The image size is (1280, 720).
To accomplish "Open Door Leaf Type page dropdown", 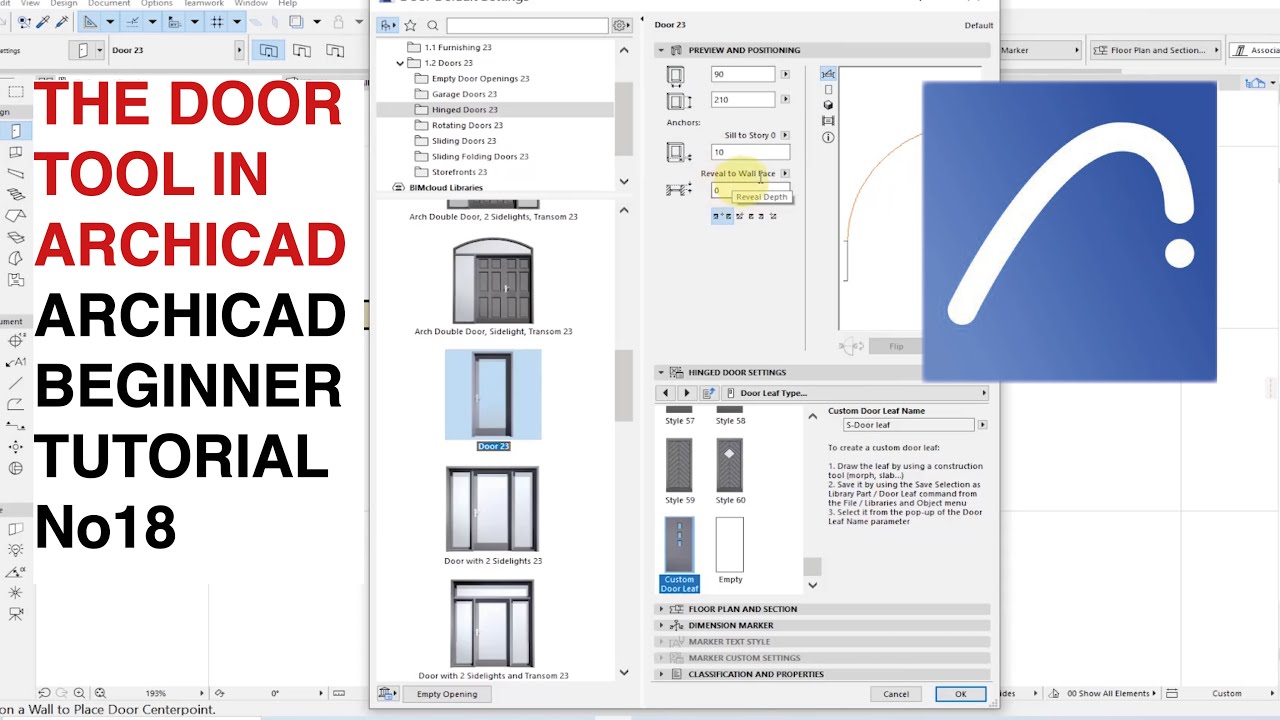I will (x=856, y=393).
